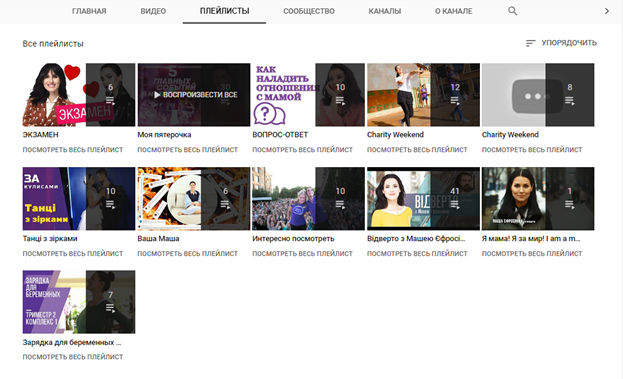The image size is (623, 379).
Task: Click the sort icon beside УПОРЯДОЧИТЬ
Action: [530, 43]
